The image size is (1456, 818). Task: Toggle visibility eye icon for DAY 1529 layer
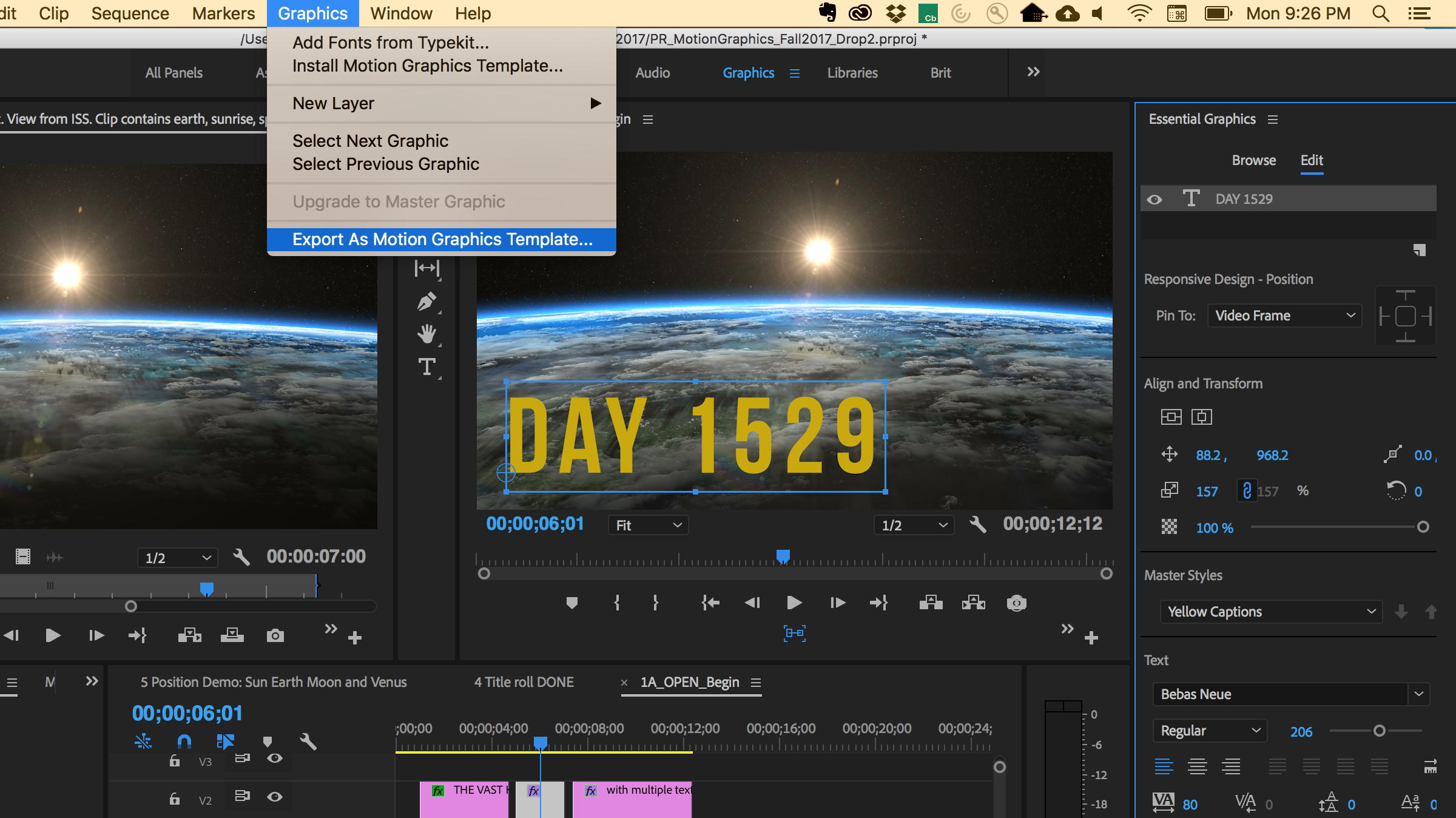pos(1158,199)
